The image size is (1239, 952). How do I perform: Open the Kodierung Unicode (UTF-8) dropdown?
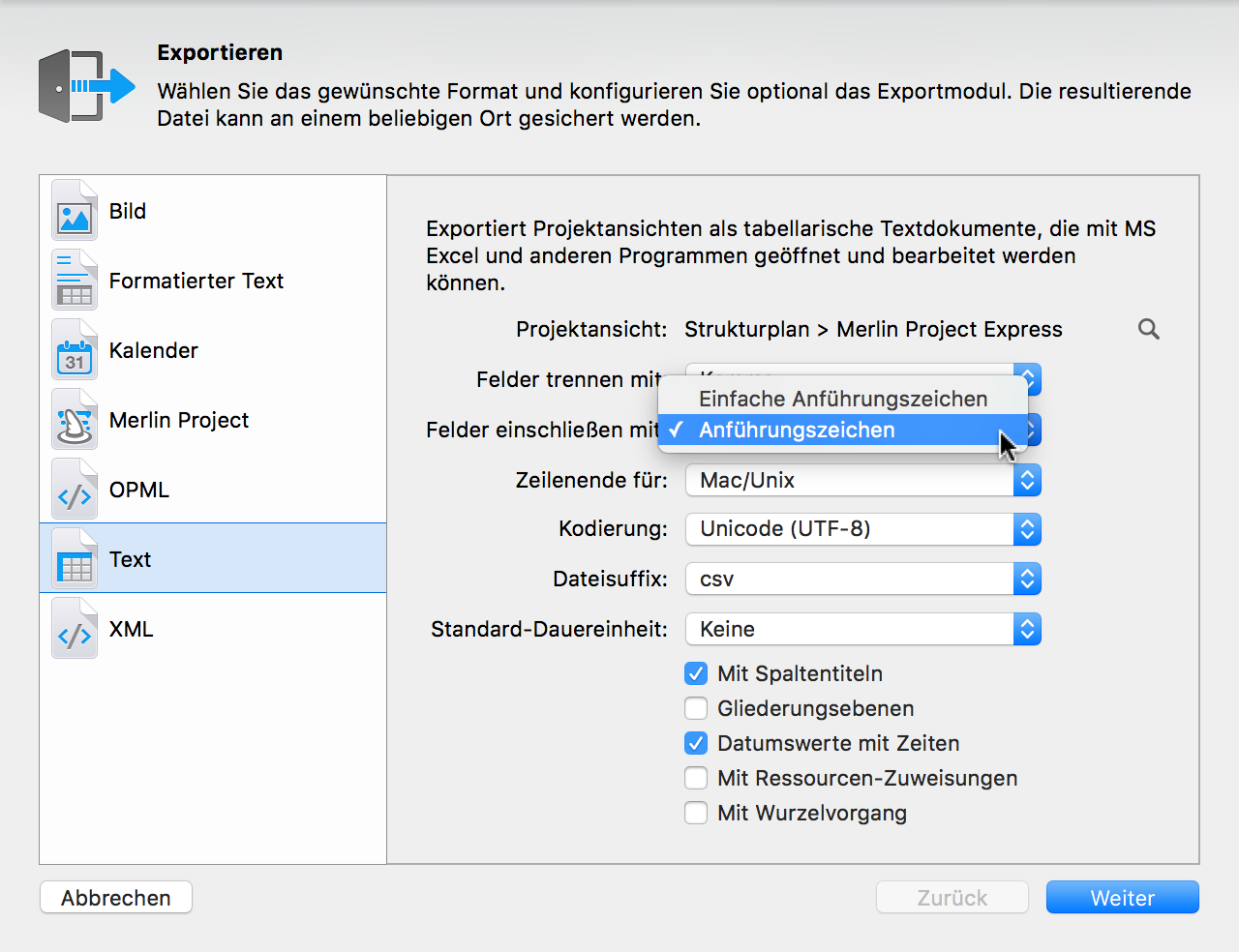point(863,528)
